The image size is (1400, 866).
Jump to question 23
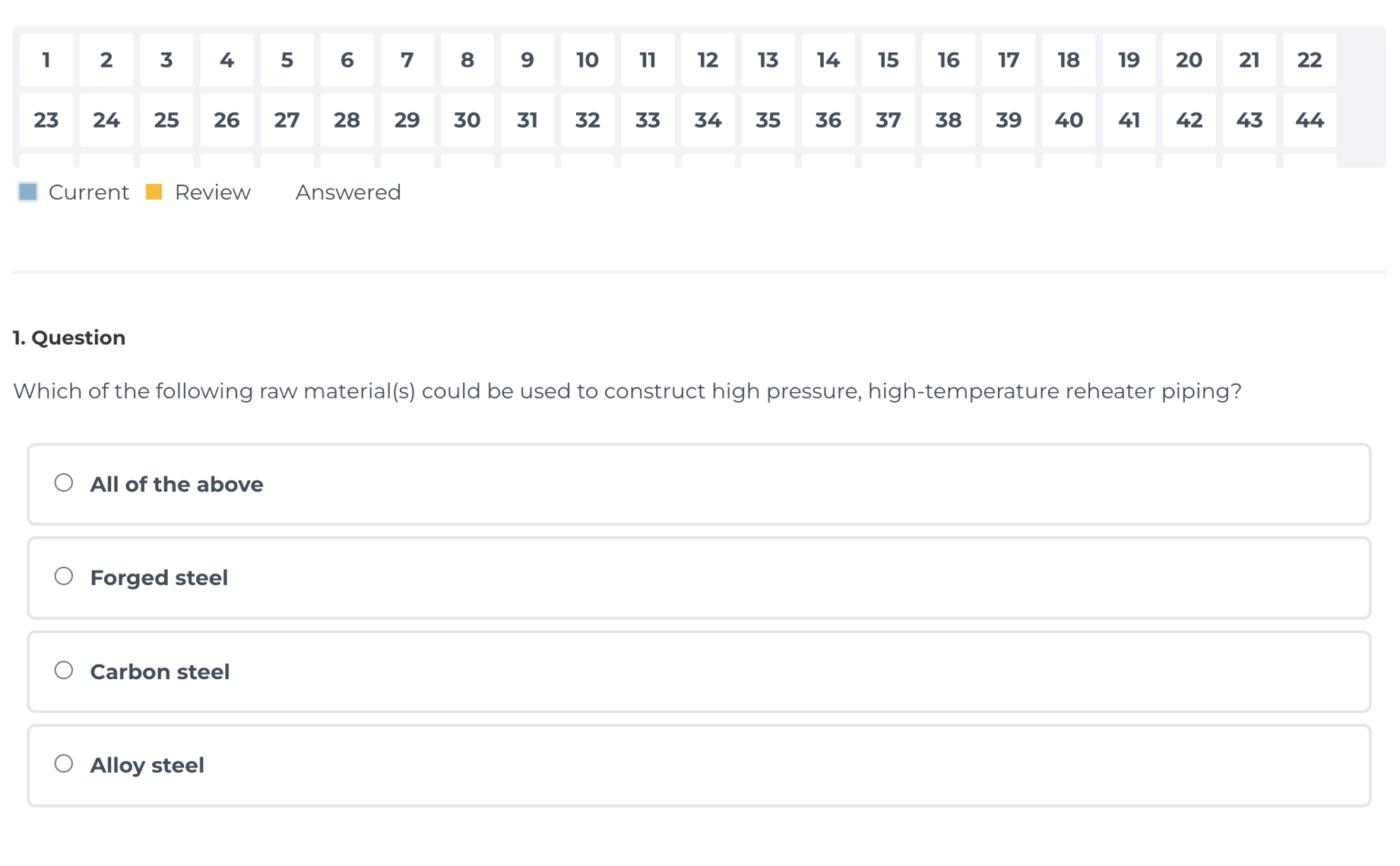(x=46, y=120)
